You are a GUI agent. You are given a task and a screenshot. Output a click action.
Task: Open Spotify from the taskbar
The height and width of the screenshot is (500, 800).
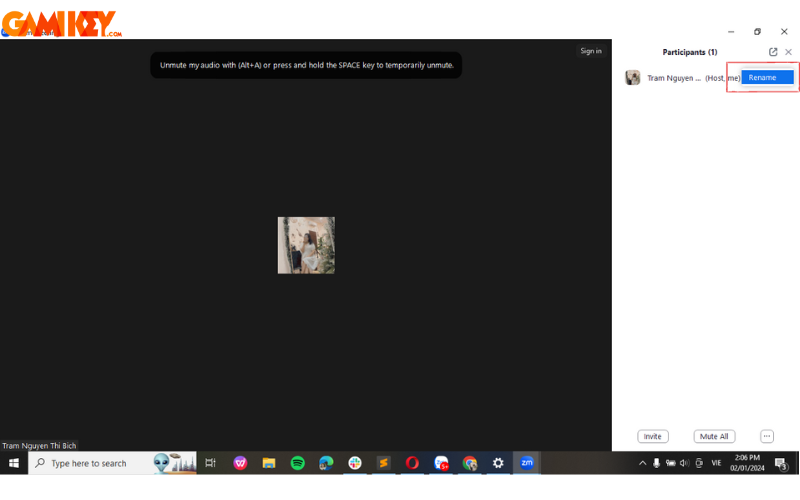pyautogui.click(x=297, y=463)
